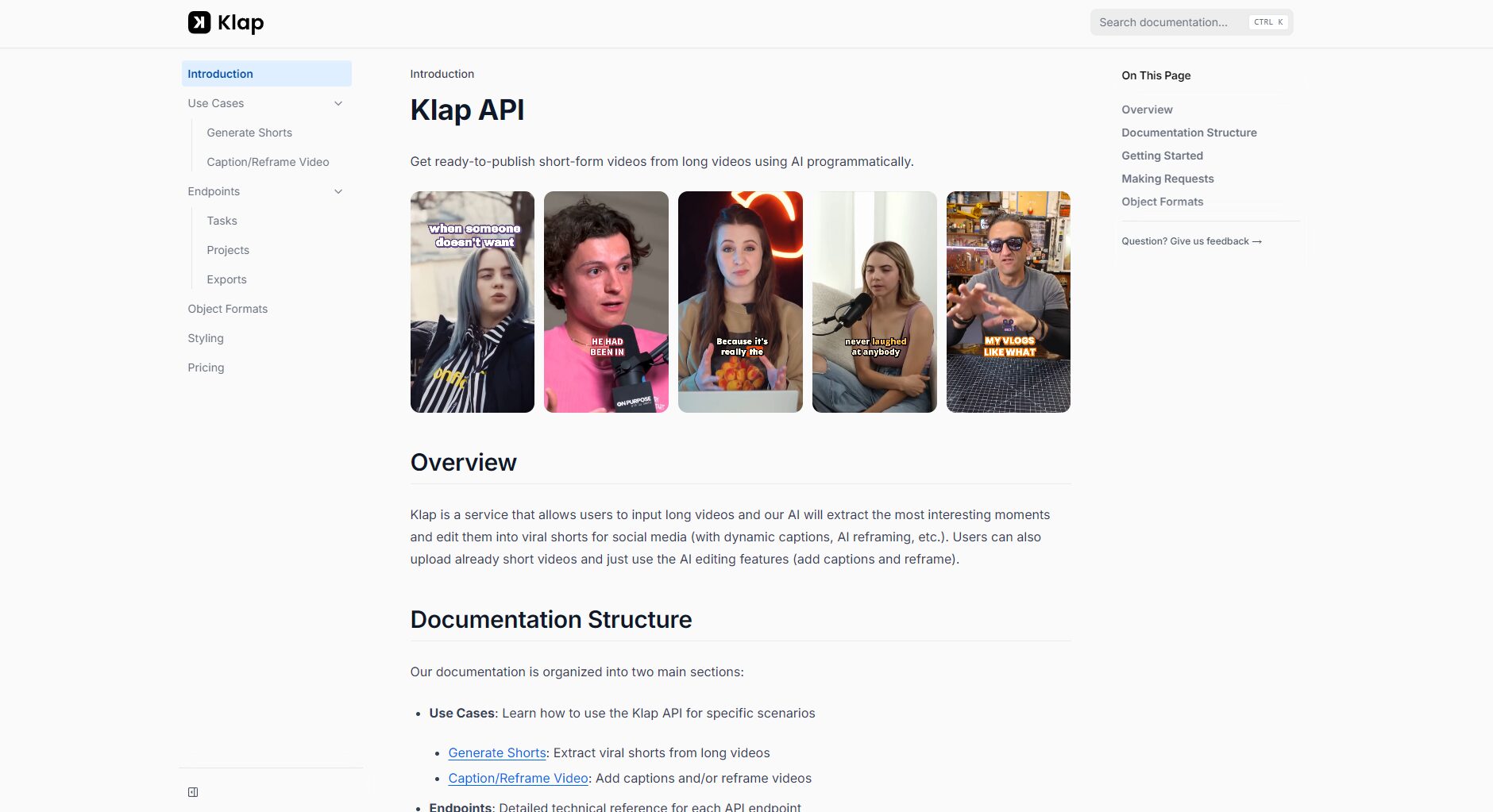This screenshot has width=1493, height=812.
Task: Open Caption/Reframe Video in sidebar
Action: tap(268, 162)
